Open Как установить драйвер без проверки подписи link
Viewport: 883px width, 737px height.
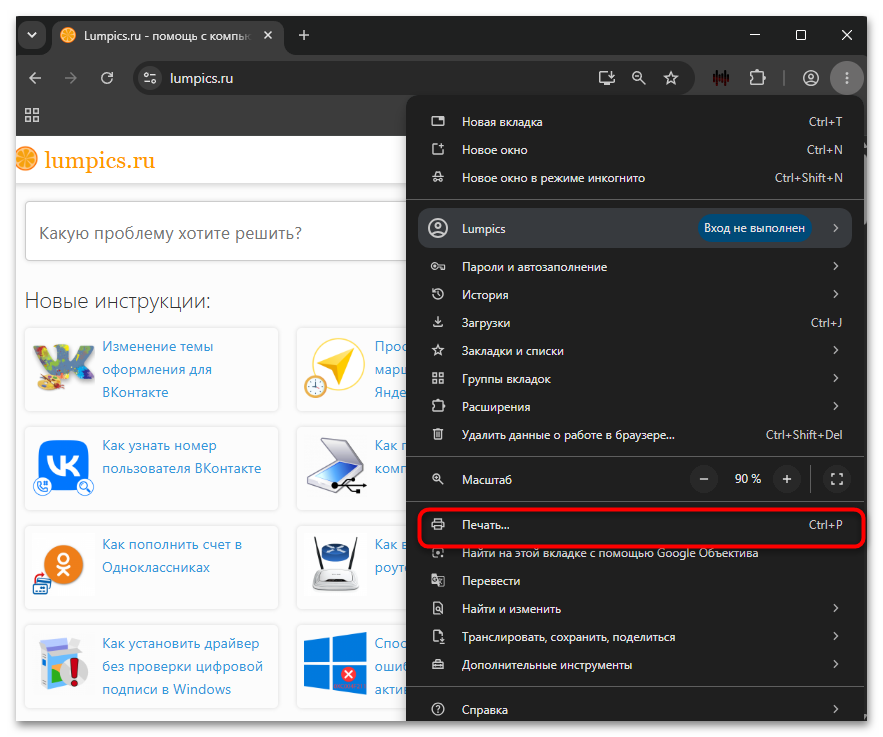click(x=182, y=666)
